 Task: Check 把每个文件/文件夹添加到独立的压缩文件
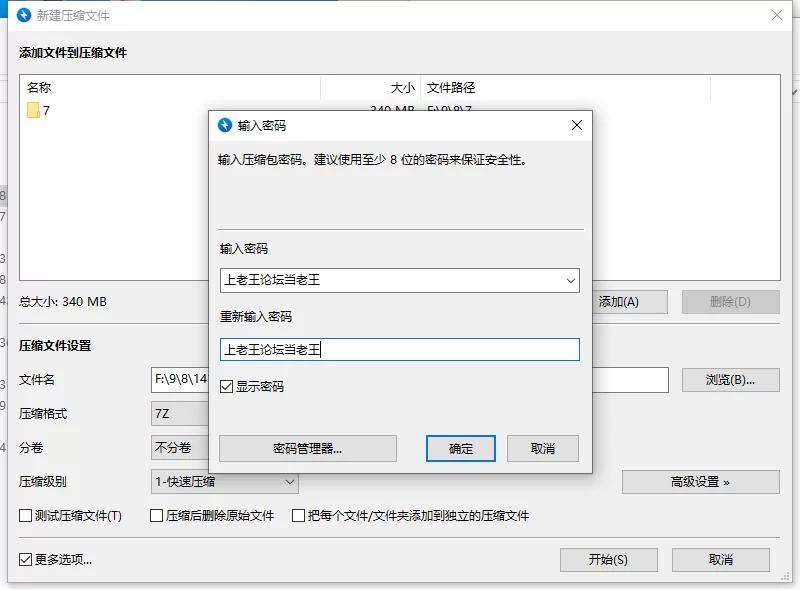tap(298, 515)
